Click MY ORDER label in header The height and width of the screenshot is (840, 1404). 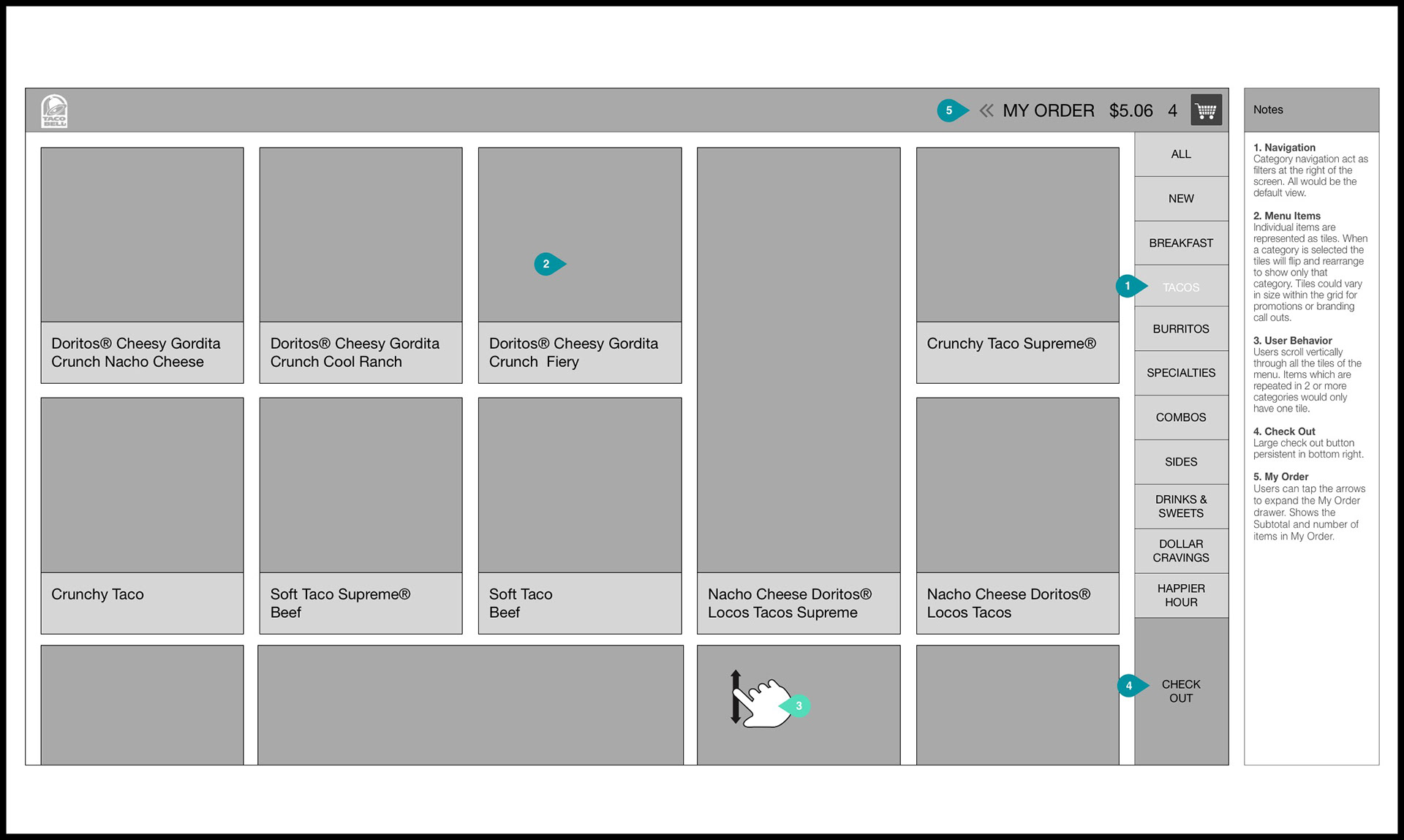(x=1049, y=111)
